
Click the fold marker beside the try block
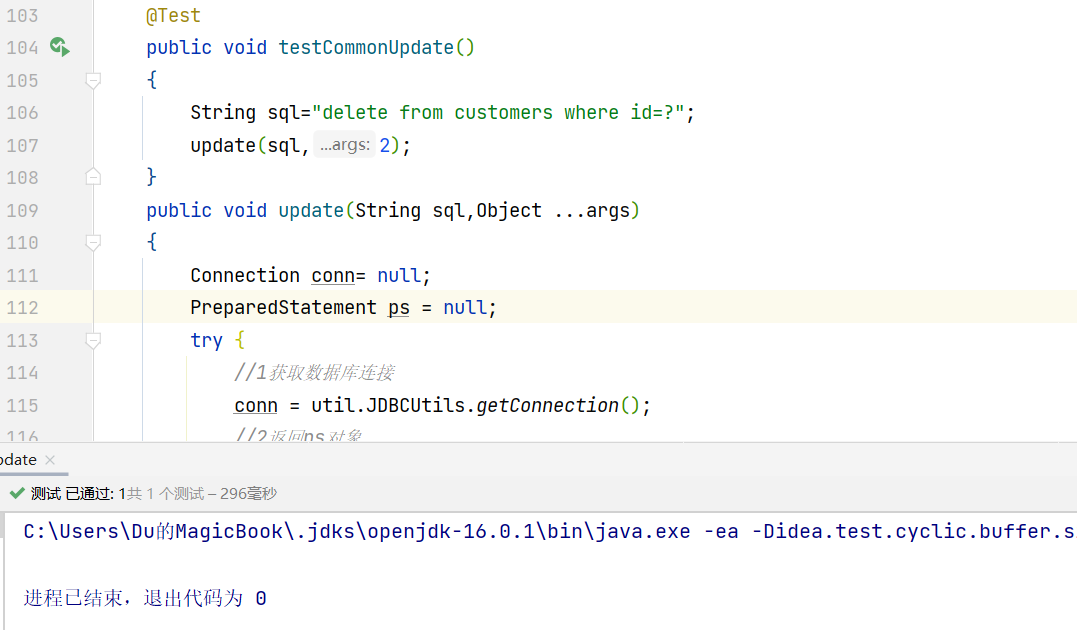(x=93, y=340)
